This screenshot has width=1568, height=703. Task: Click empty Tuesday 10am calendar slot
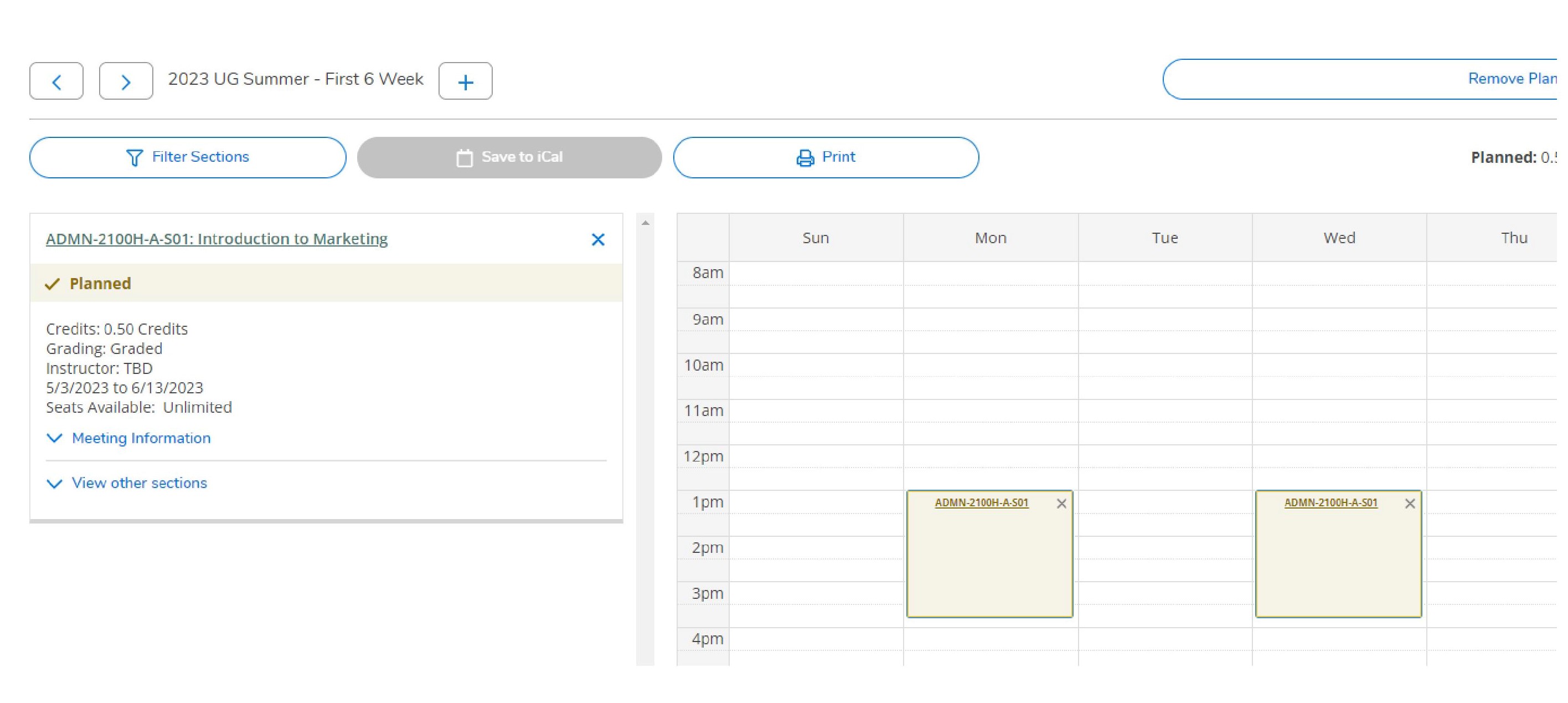coord(1164,366)
